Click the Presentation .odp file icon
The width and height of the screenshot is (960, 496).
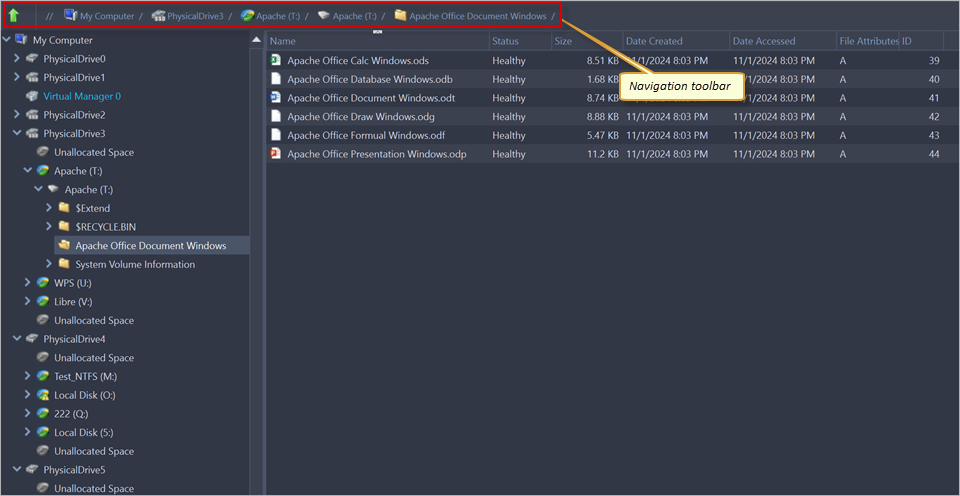coord(276,154)
